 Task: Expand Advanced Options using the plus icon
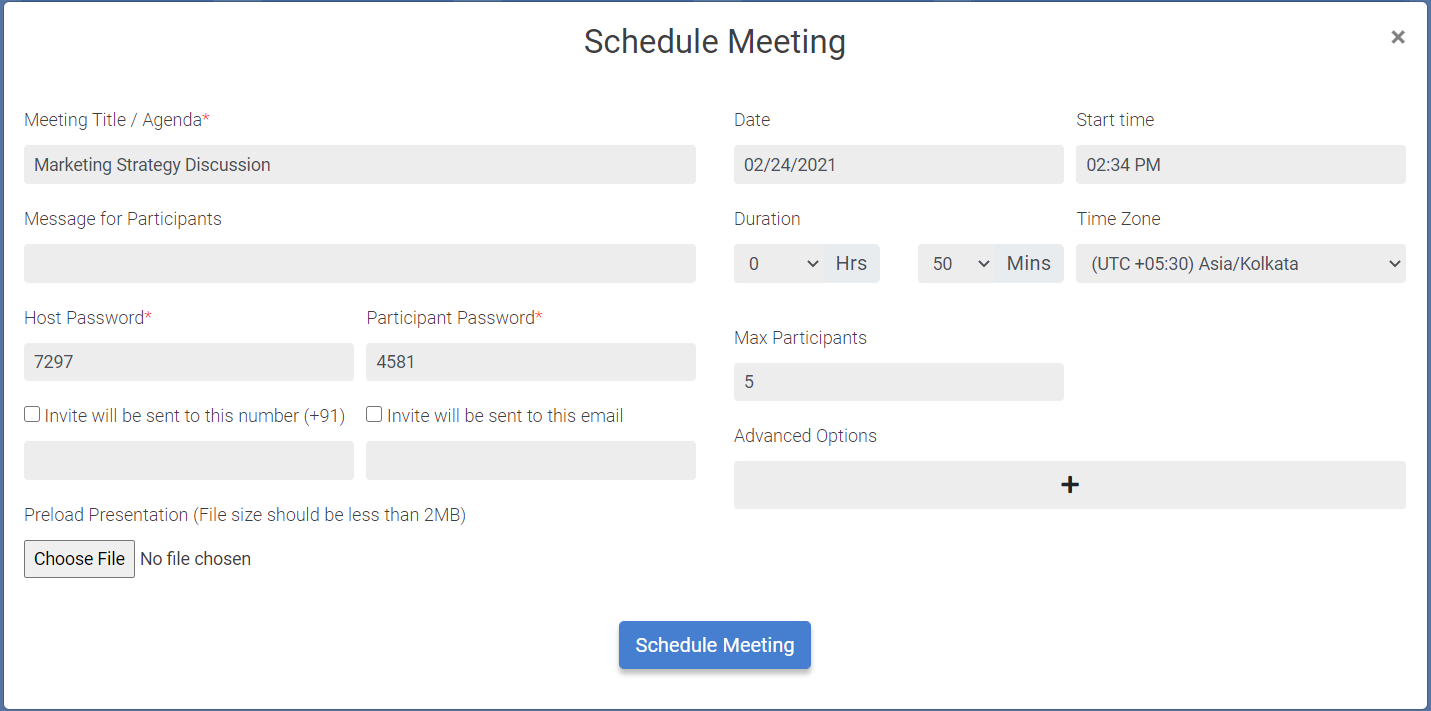(x=1069, y=484)
